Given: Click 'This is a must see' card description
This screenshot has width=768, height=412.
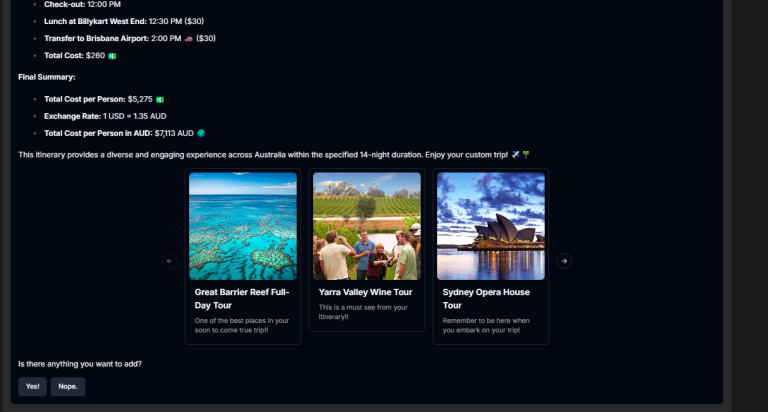Looking at the screenshot, I should point(363,312).
